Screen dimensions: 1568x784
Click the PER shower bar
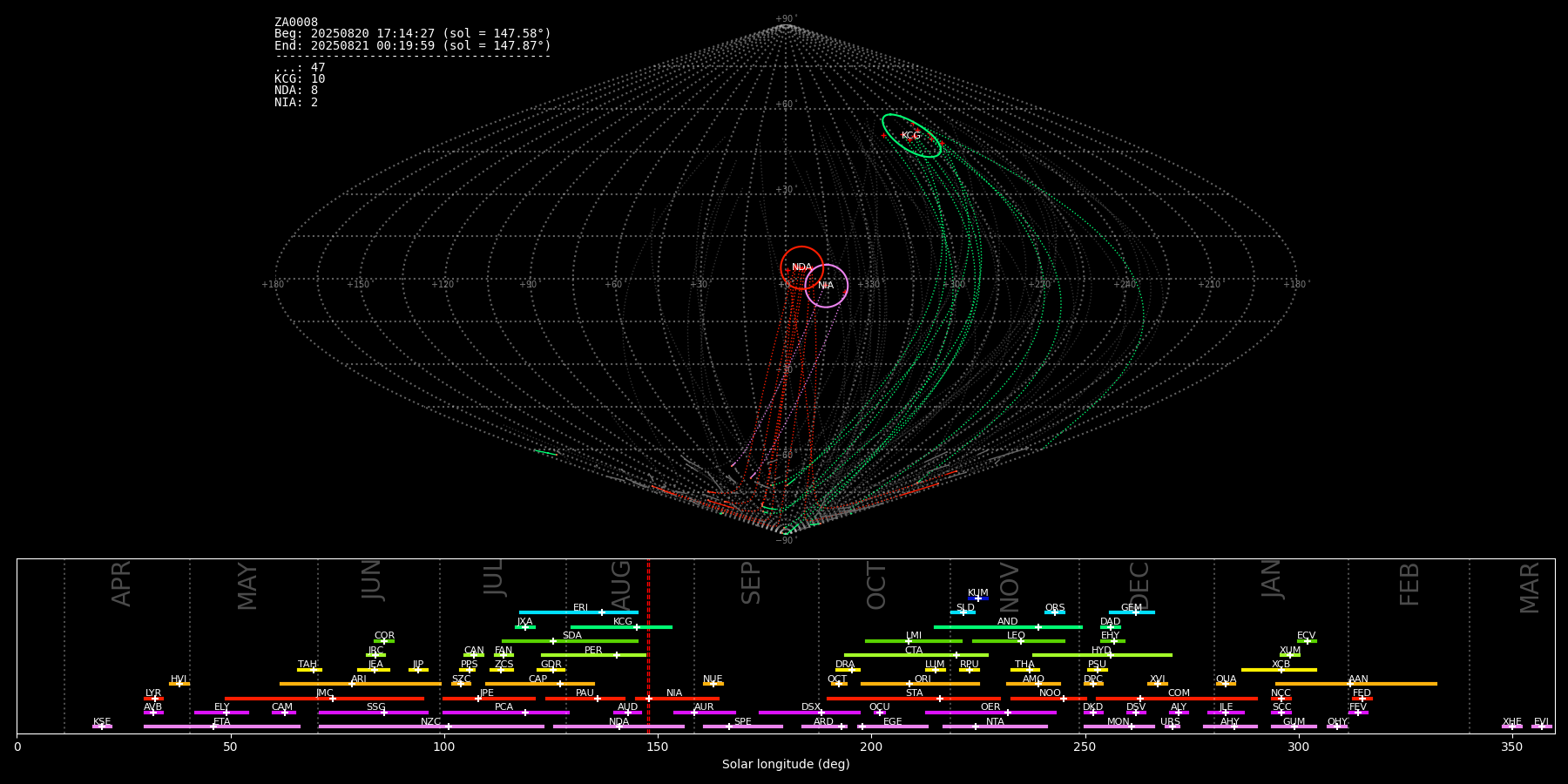tap(593, 655)
